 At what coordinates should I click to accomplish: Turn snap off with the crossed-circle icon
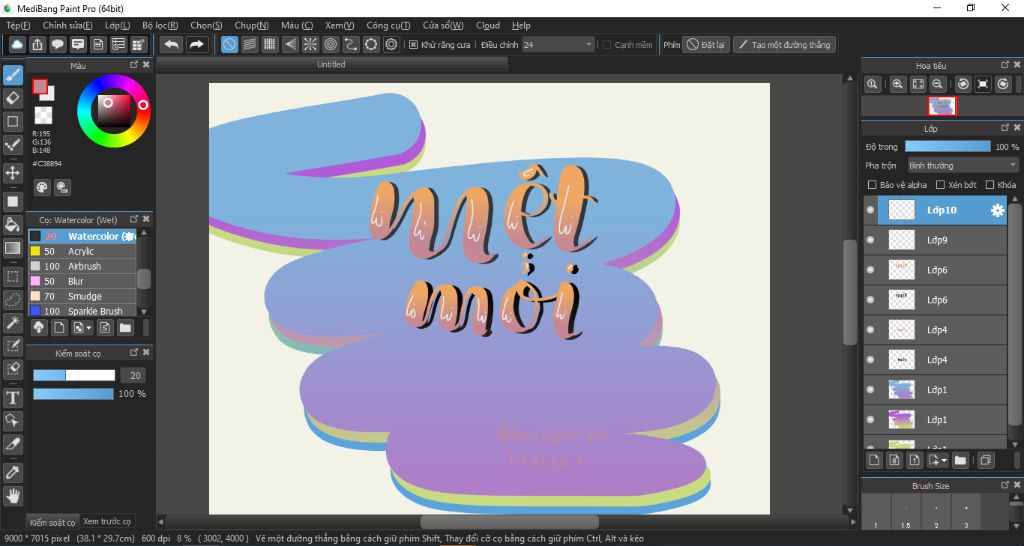point(229,44)
